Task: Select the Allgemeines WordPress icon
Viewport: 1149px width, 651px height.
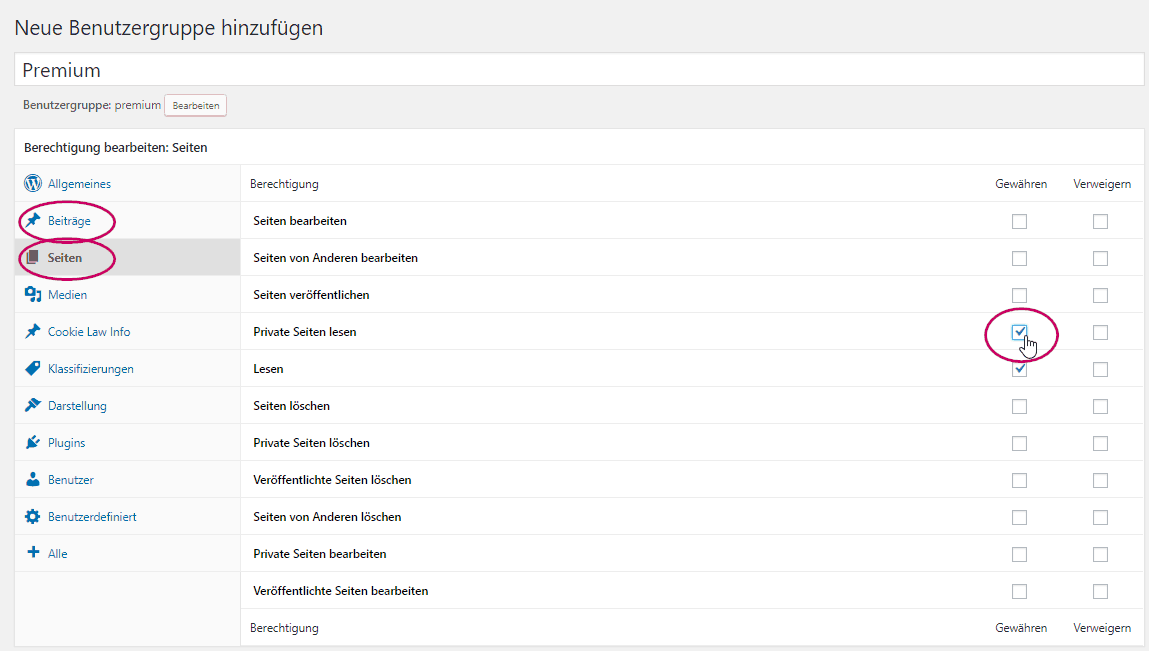Action: [32, 184]
